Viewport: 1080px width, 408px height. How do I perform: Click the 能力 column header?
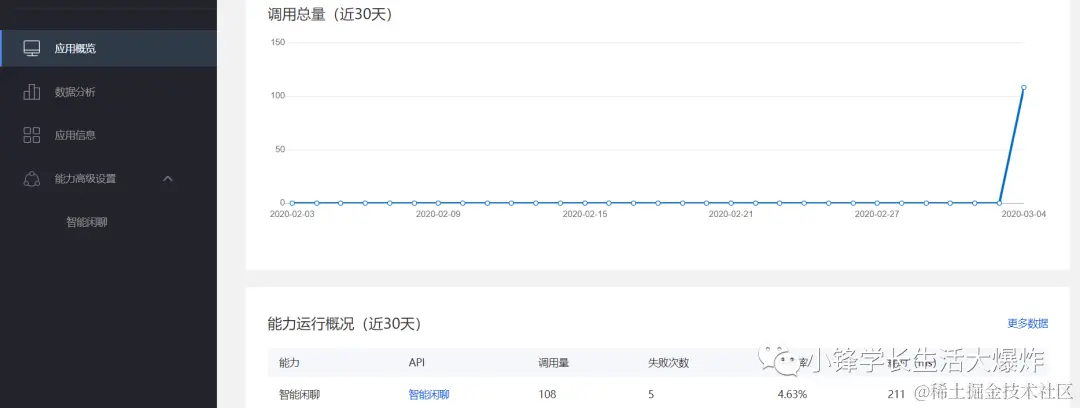(x=289, y=363)
